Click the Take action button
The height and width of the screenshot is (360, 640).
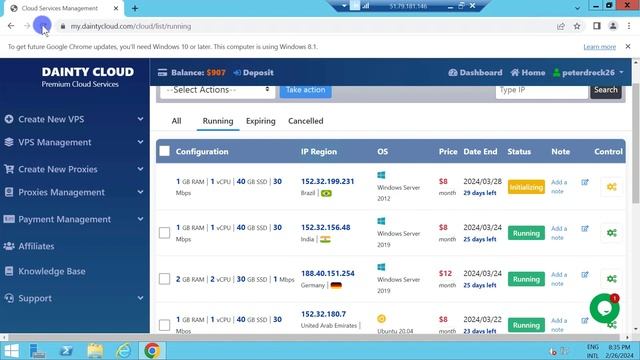pyautogui.click(x=305, y=90)
